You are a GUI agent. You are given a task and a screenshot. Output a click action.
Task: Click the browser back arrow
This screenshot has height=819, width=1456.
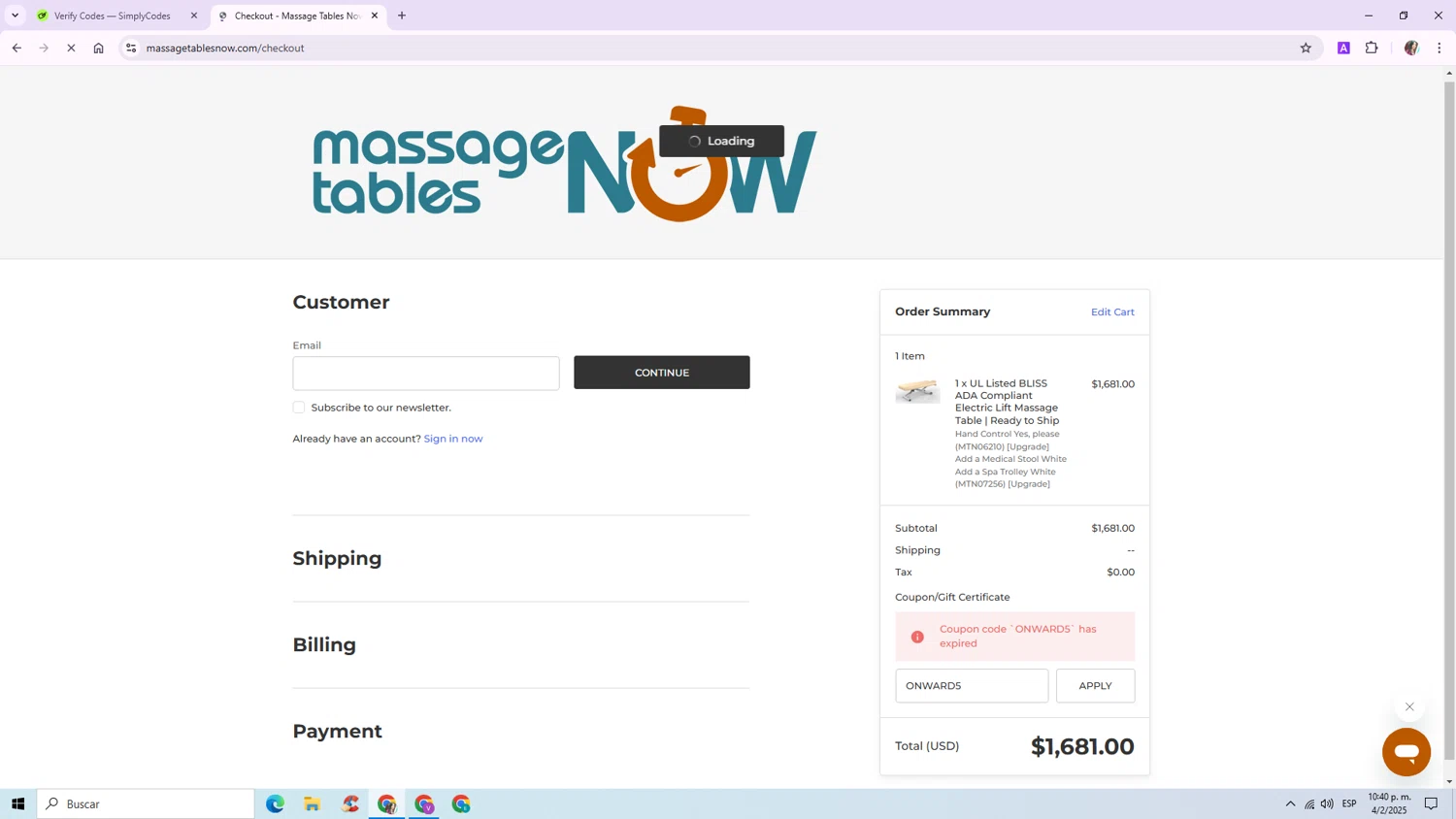tap(17, 48)
